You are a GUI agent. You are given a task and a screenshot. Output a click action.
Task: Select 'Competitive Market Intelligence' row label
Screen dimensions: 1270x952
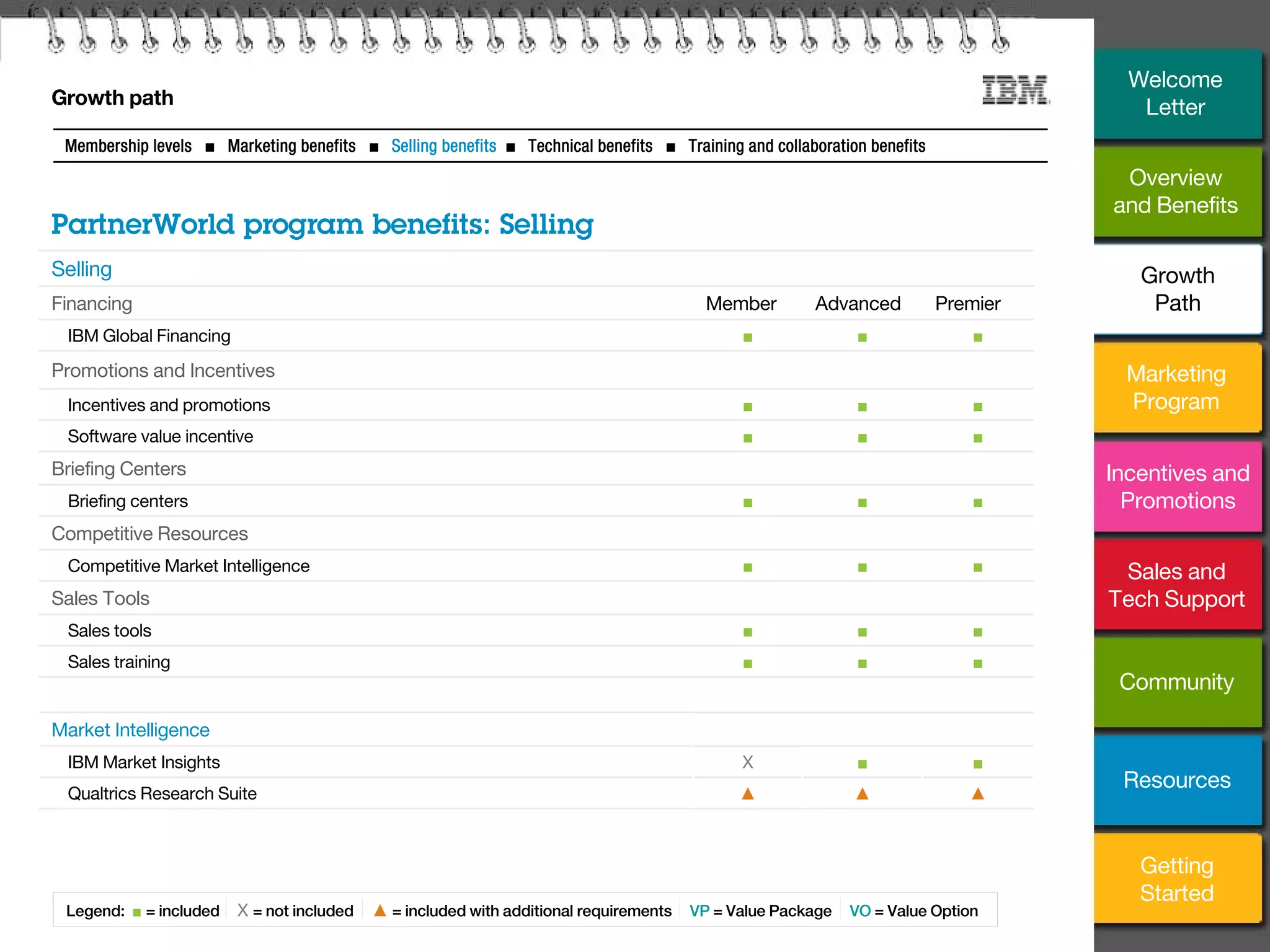189,566
